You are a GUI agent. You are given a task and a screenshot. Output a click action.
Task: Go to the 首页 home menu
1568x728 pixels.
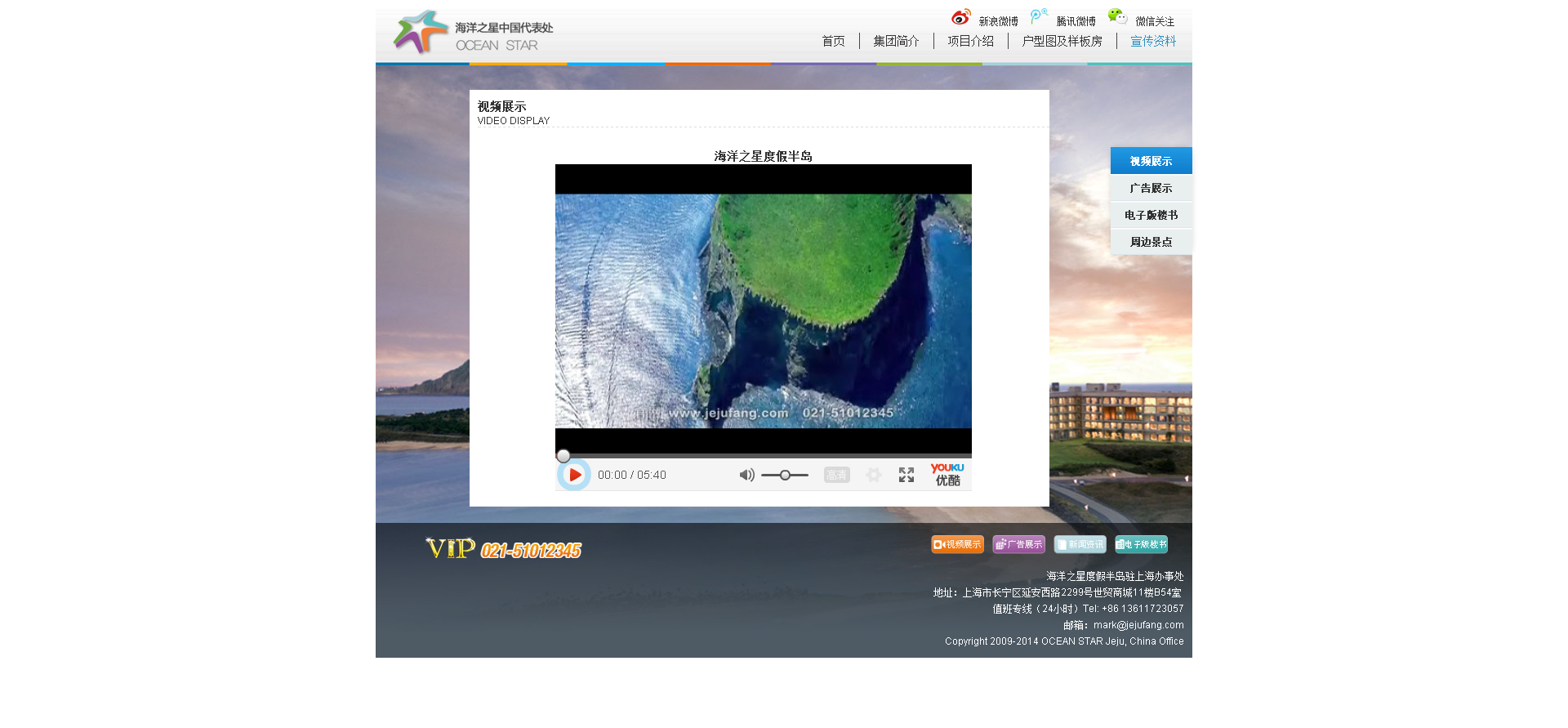point(833,42)
